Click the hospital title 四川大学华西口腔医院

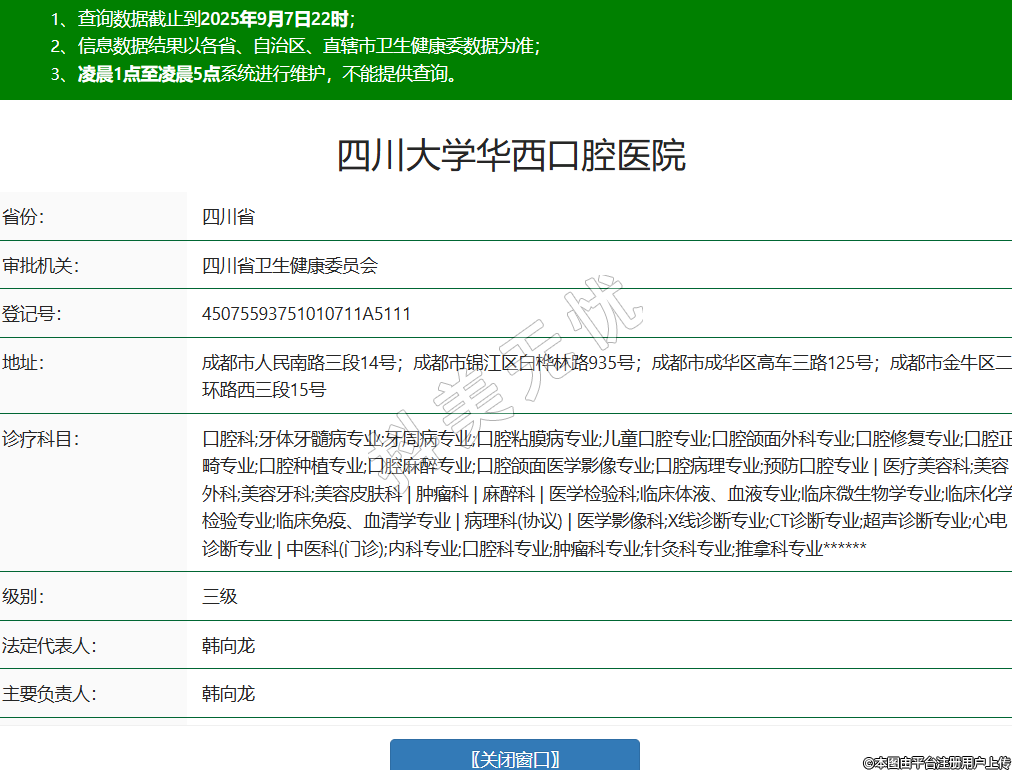(x=511, y=157)
